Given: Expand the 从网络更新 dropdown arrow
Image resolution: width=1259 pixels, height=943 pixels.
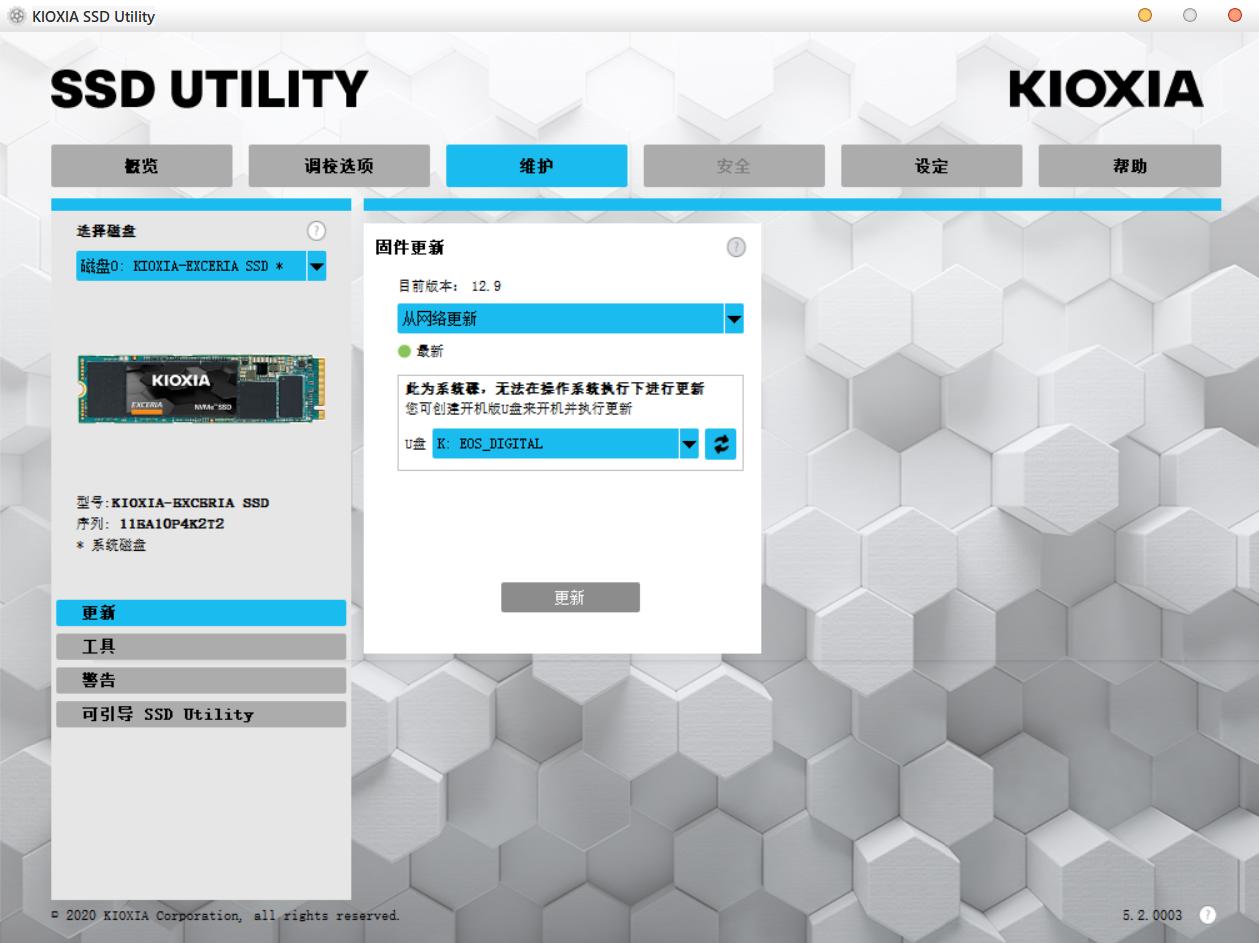Looking at the screenshot, I should 734,319.
